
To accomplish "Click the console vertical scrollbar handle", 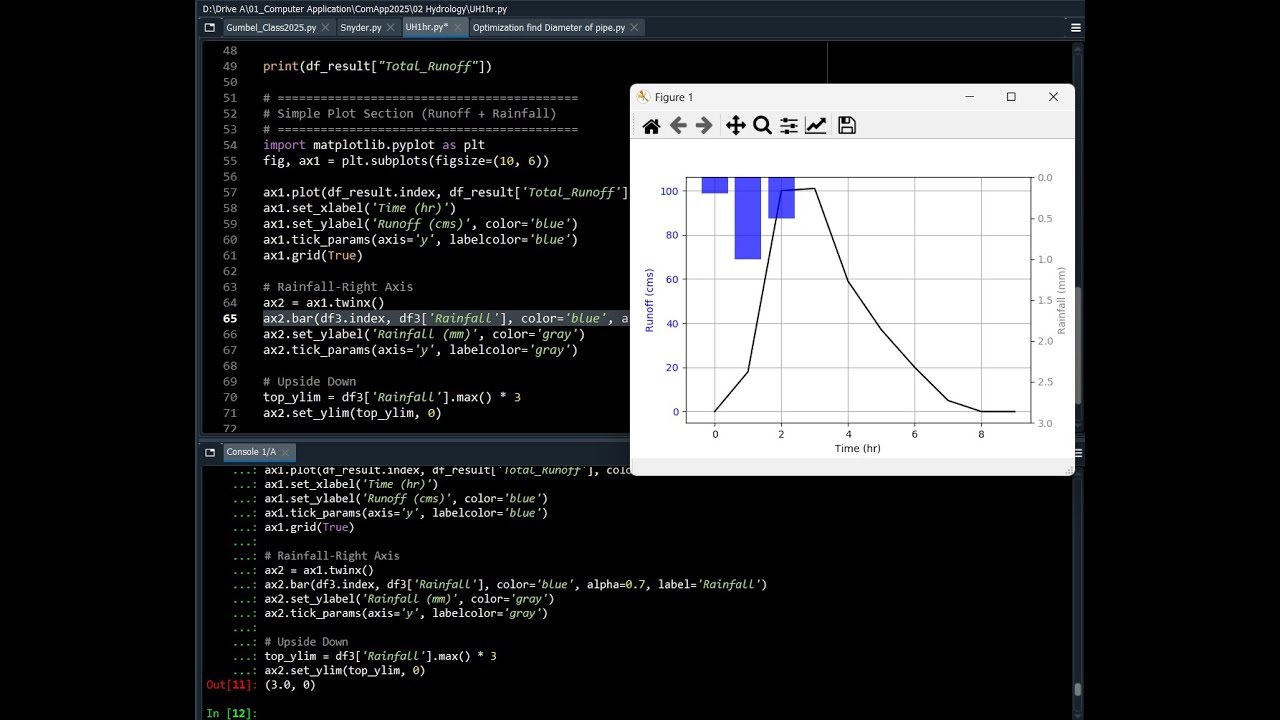I will click(x=1077, y=689).
